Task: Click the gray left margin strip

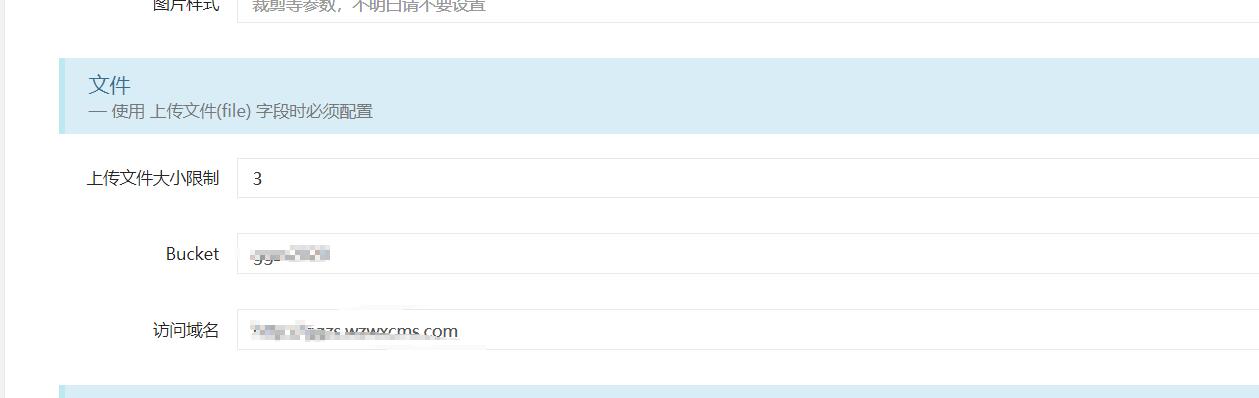Action: pyautogui.click(x=3, y=199)
